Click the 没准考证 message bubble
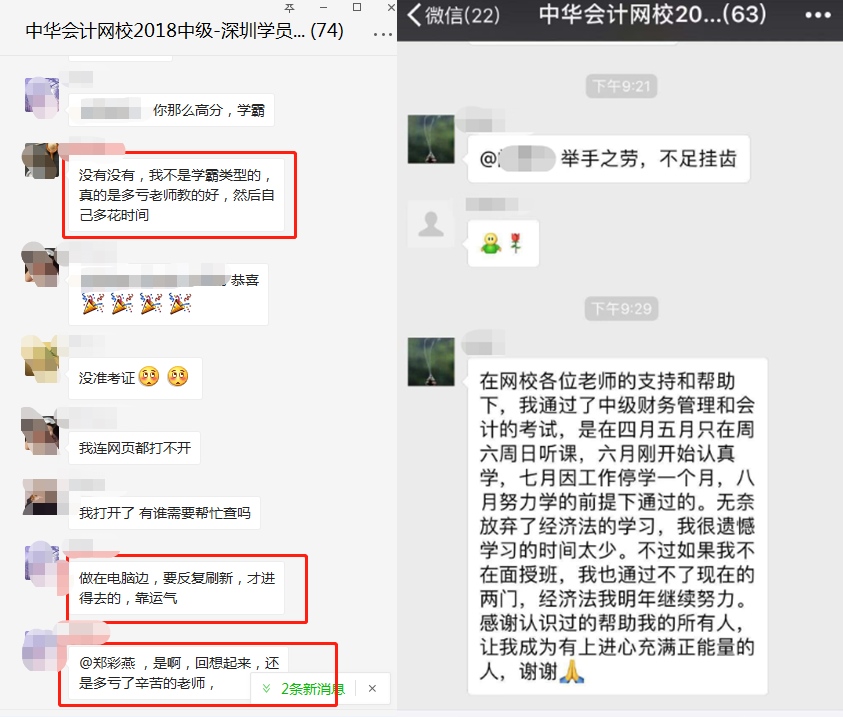843x717 pixels. (x=135, y=378)
